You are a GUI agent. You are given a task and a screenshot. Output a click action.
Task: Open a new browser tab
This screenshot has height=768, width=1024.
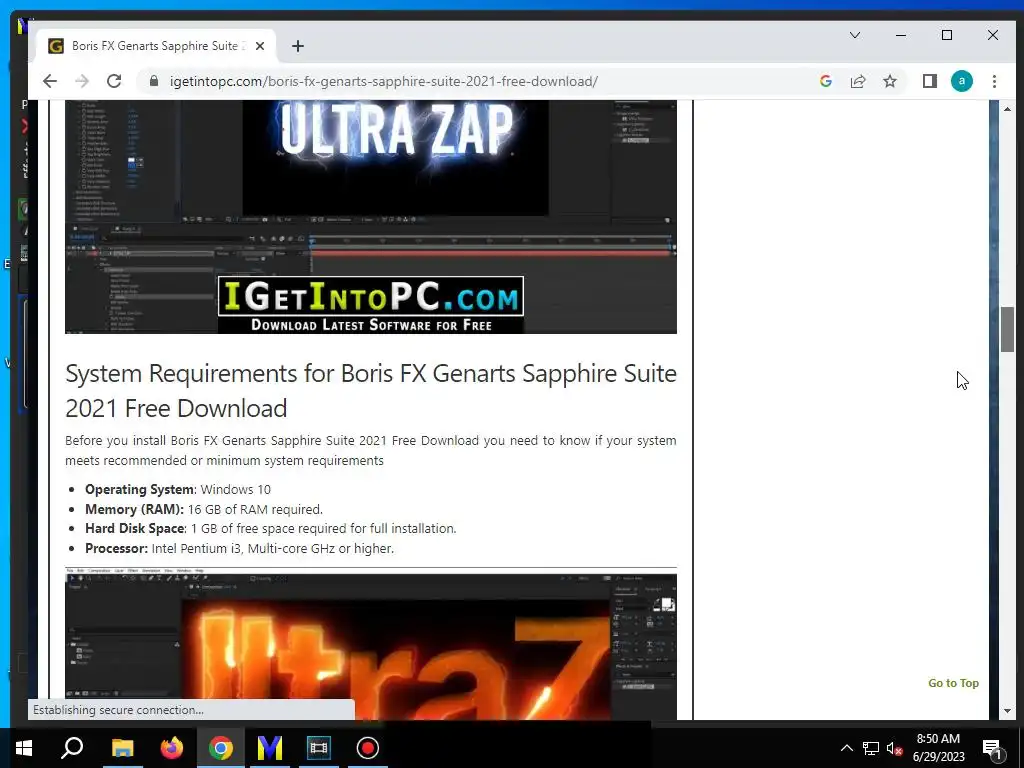tap(298, 46)
